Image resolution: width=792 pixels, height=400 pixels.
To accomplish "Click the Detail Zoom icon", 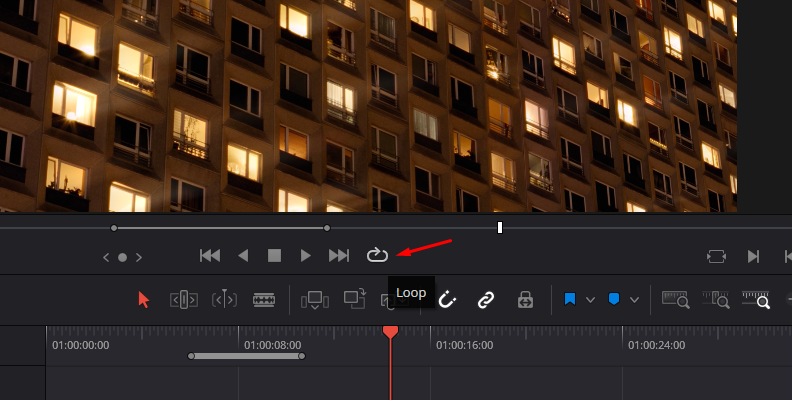I will (716, 299).
